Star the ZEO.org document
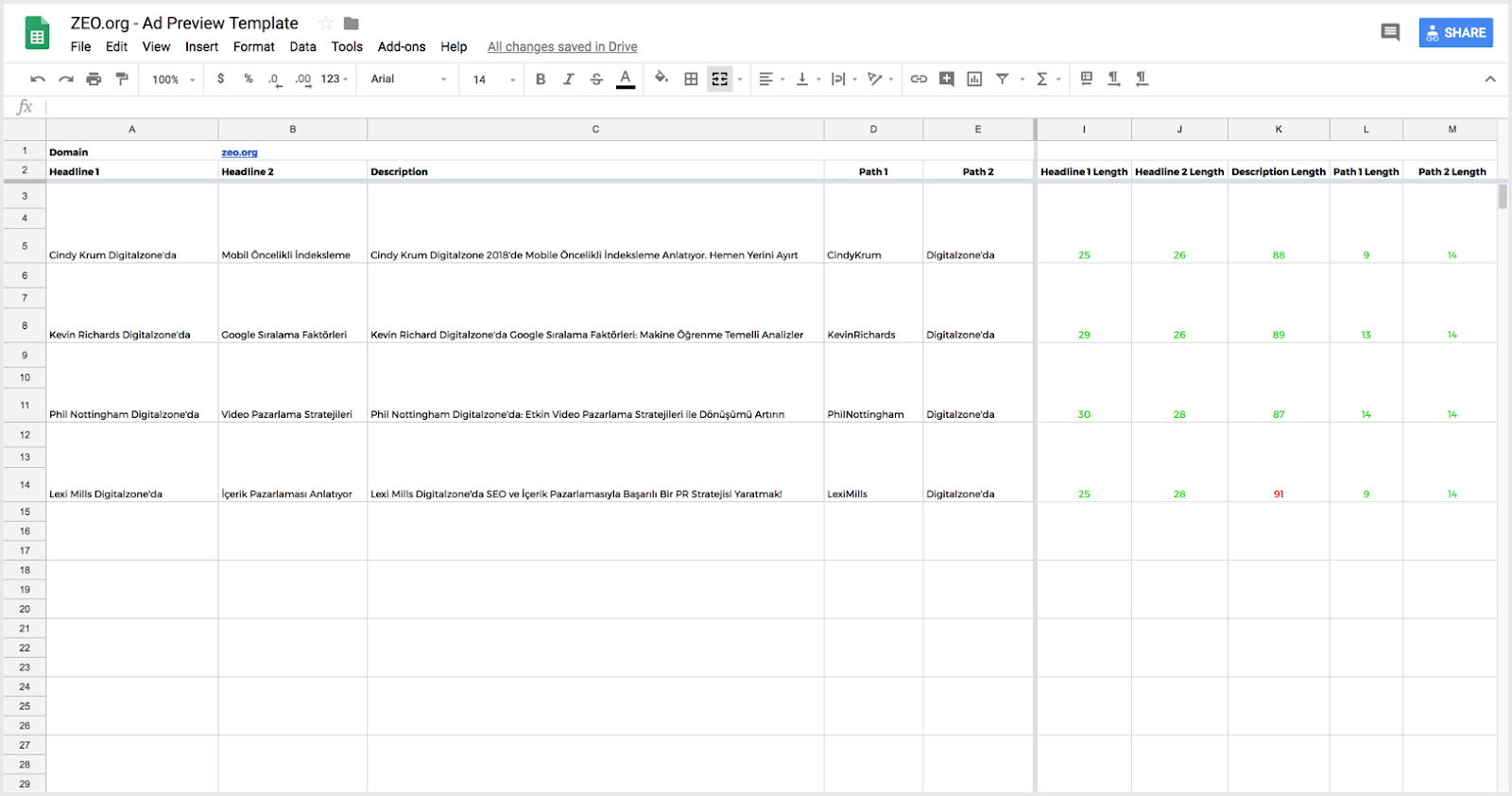This screenshot has height=796, width=1512. pos(326,23)
